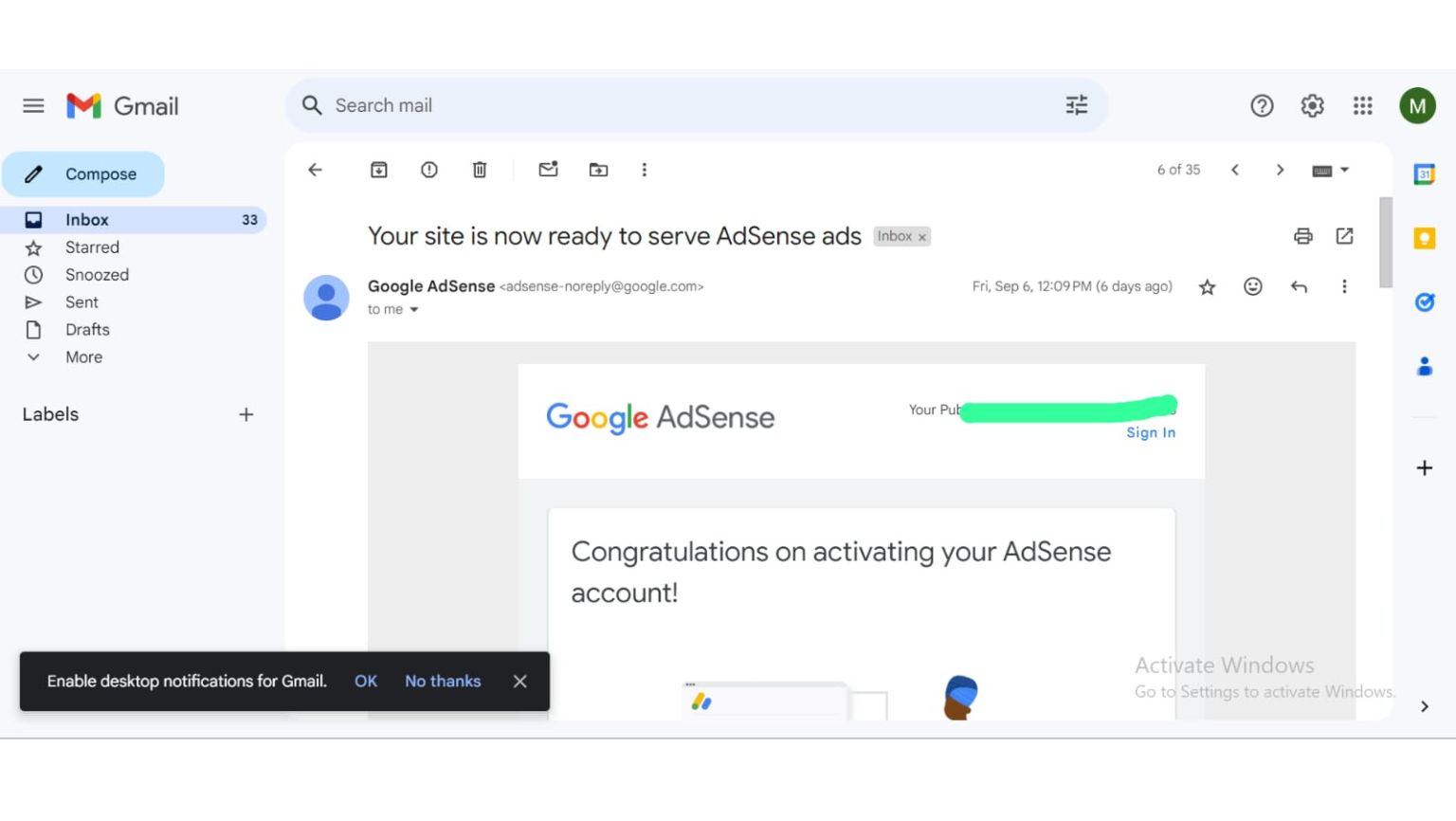Click the Sign In link
Viewport: 1456px width, 821px height.
pos(1151,432)
